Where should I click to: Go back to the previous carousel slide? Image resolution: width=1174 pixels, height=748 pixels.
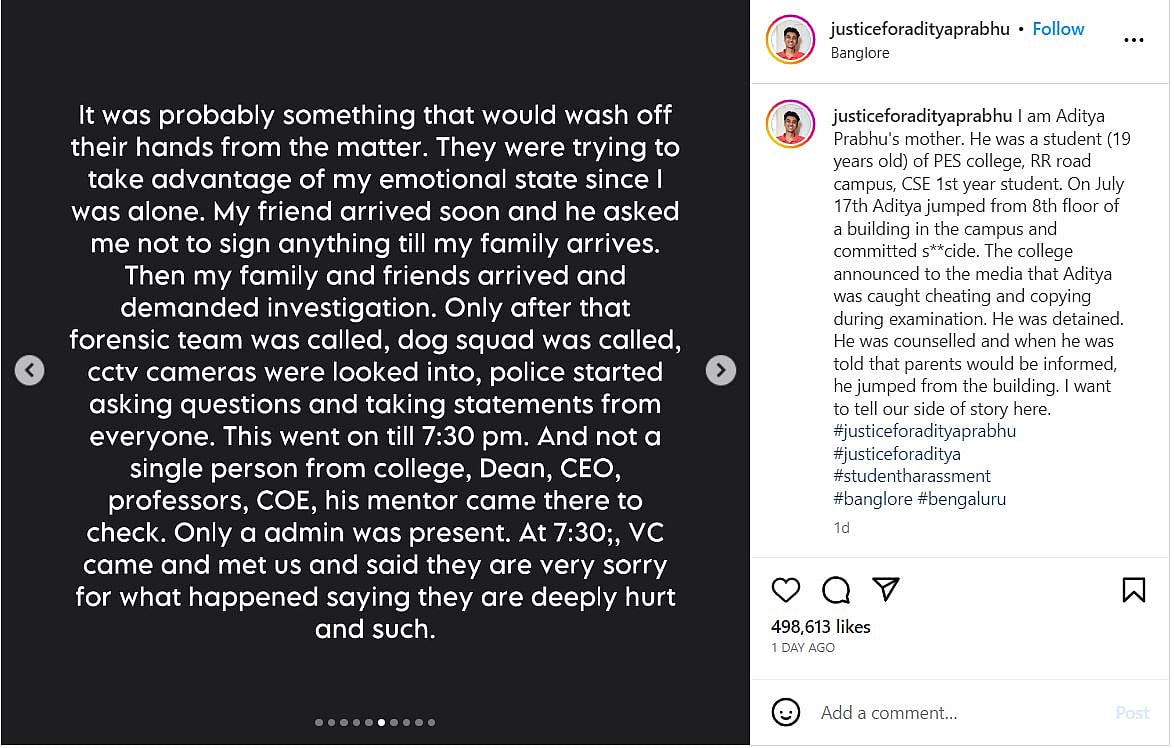(x=30, y=371)
